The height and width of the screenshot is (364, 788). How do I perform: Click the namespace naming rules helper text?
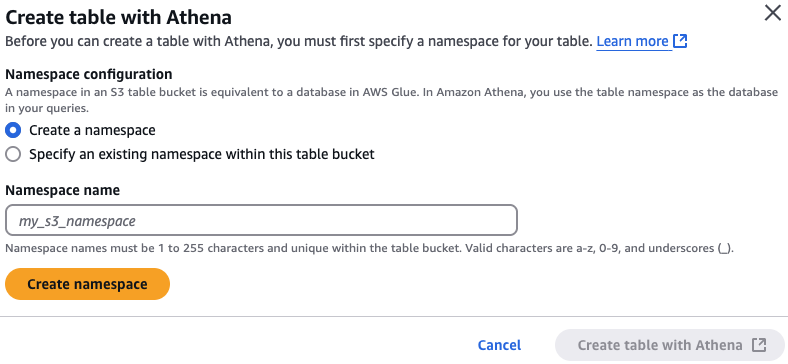click(x=369, y=249)
